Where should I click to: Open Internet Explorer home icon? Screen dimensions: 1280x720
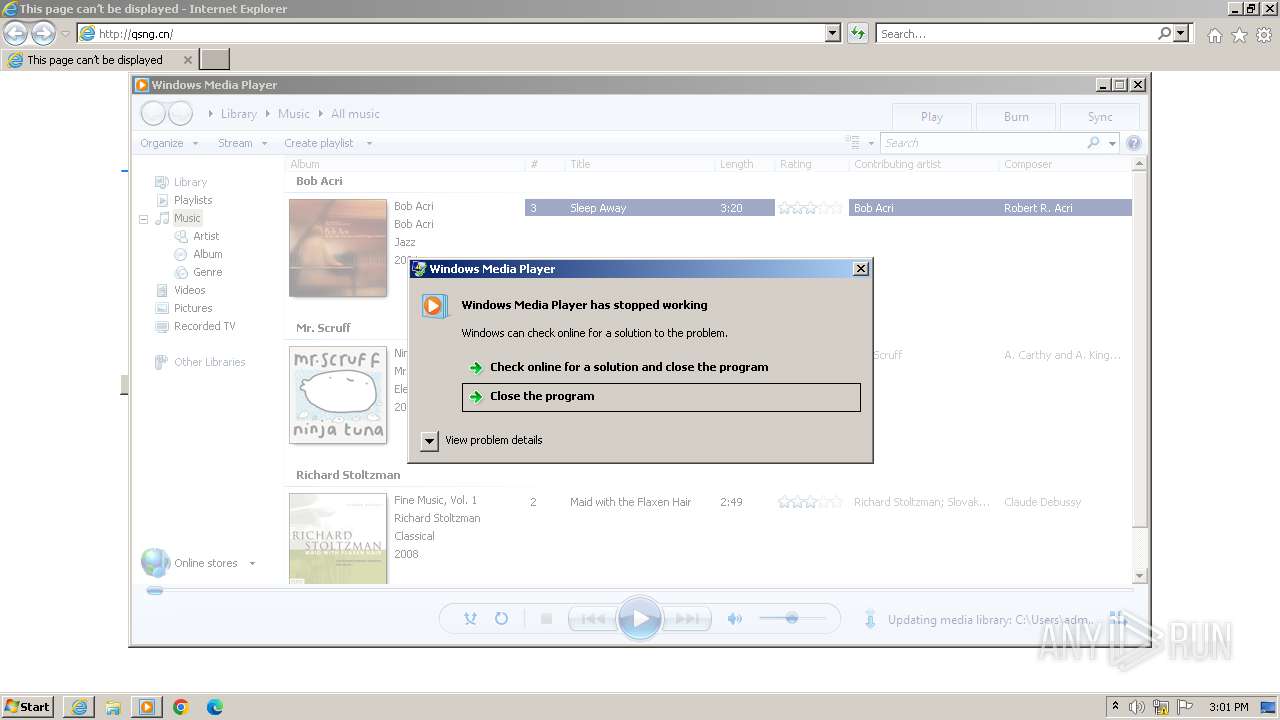(1214, 35)
